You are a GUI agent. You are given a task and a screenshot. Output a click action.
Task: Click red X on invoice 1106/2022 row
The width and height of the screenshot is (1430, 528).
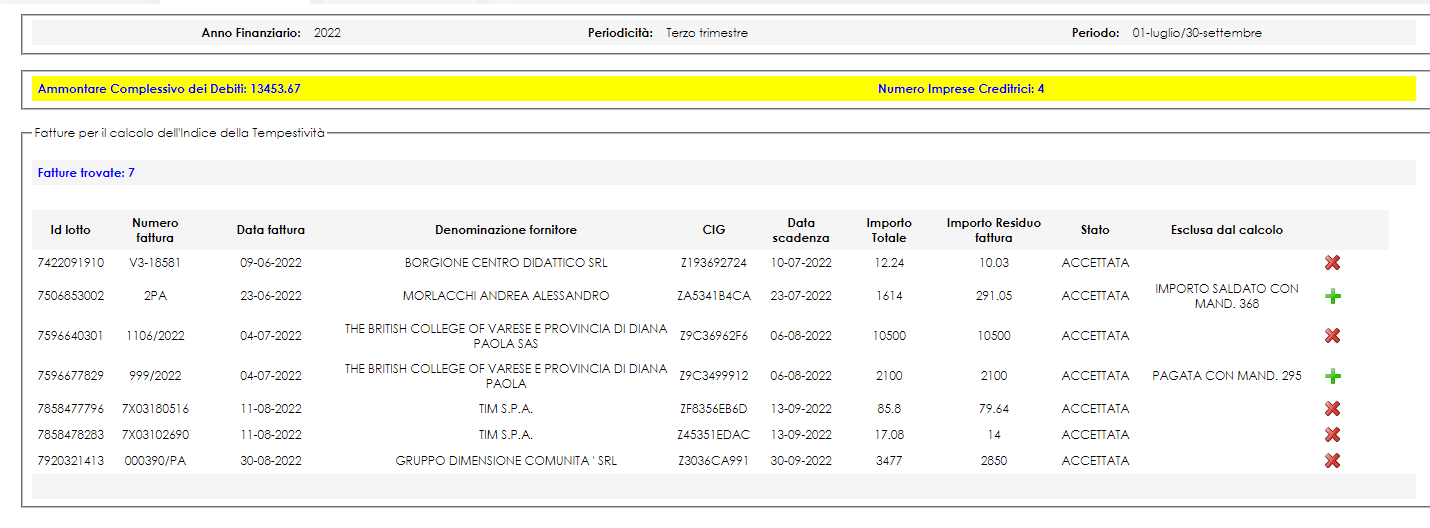1332,336
